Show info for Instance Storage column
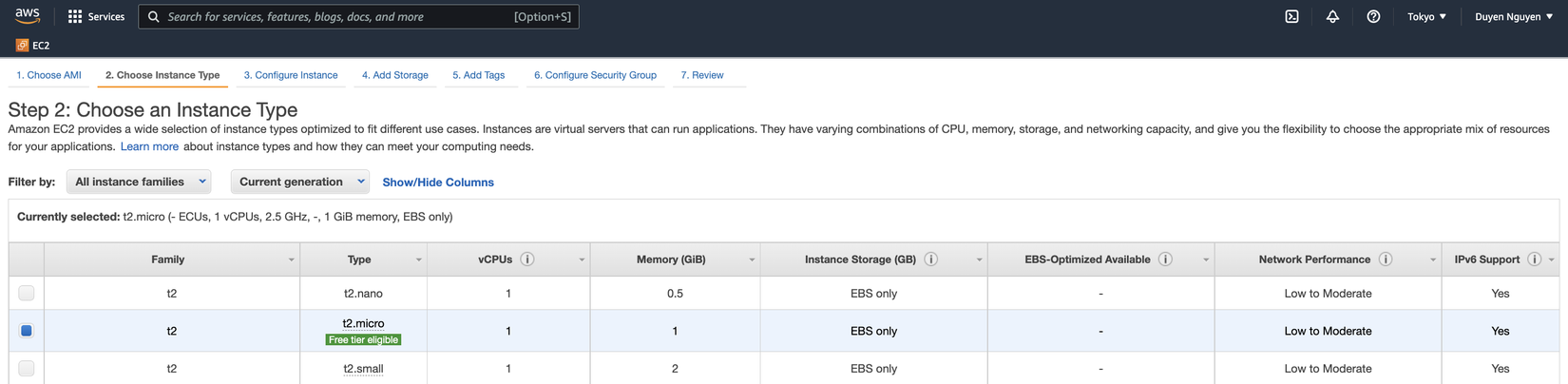The image size is (1568, 384). (x=931, y=259)
